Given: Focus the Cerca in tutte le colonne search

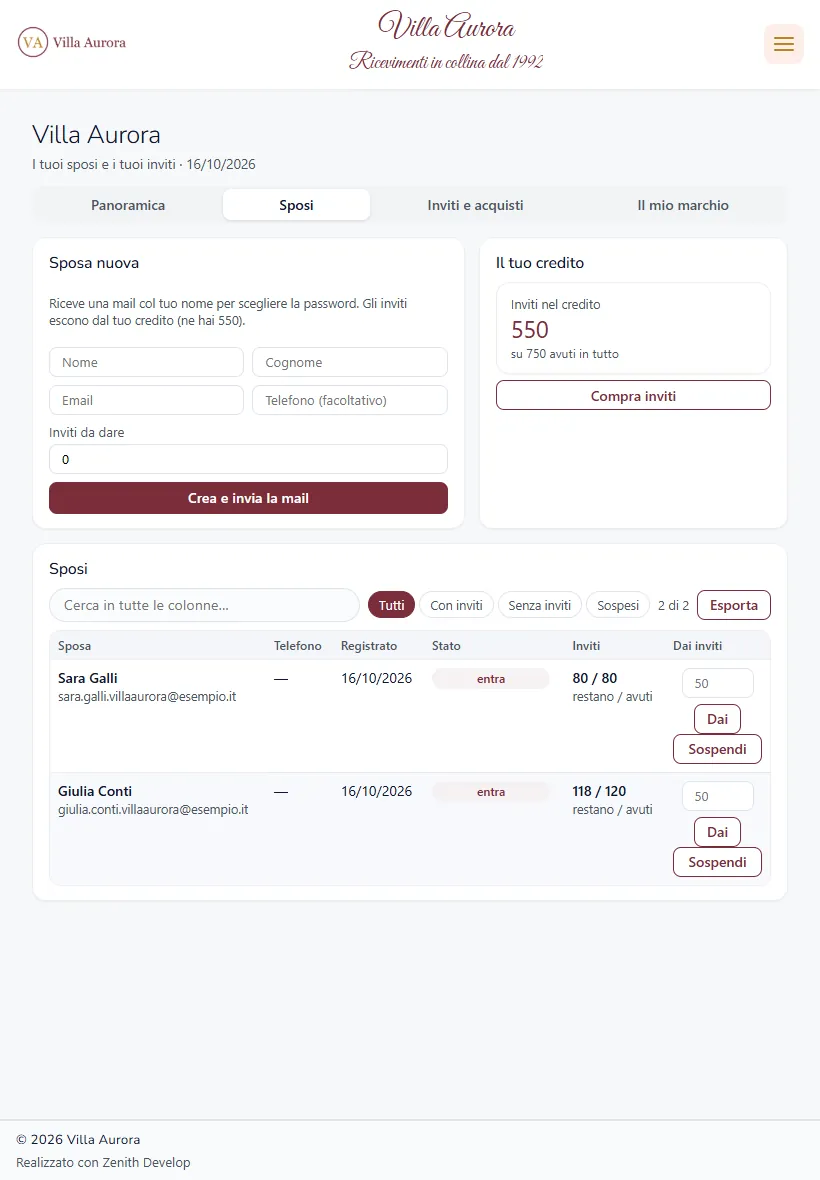Looking at the screenshot, I should pos(204,605).
